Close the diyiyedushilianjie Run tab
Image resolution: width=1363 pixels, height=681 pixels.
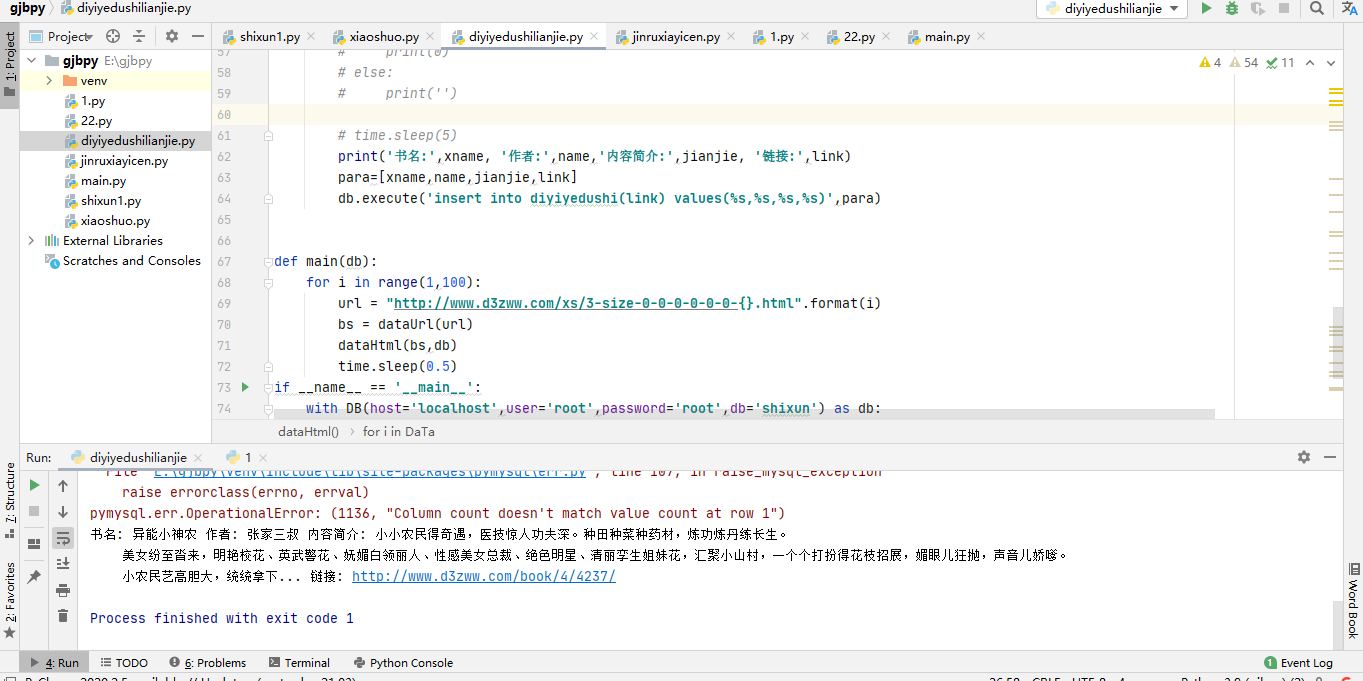coord(199,457)
